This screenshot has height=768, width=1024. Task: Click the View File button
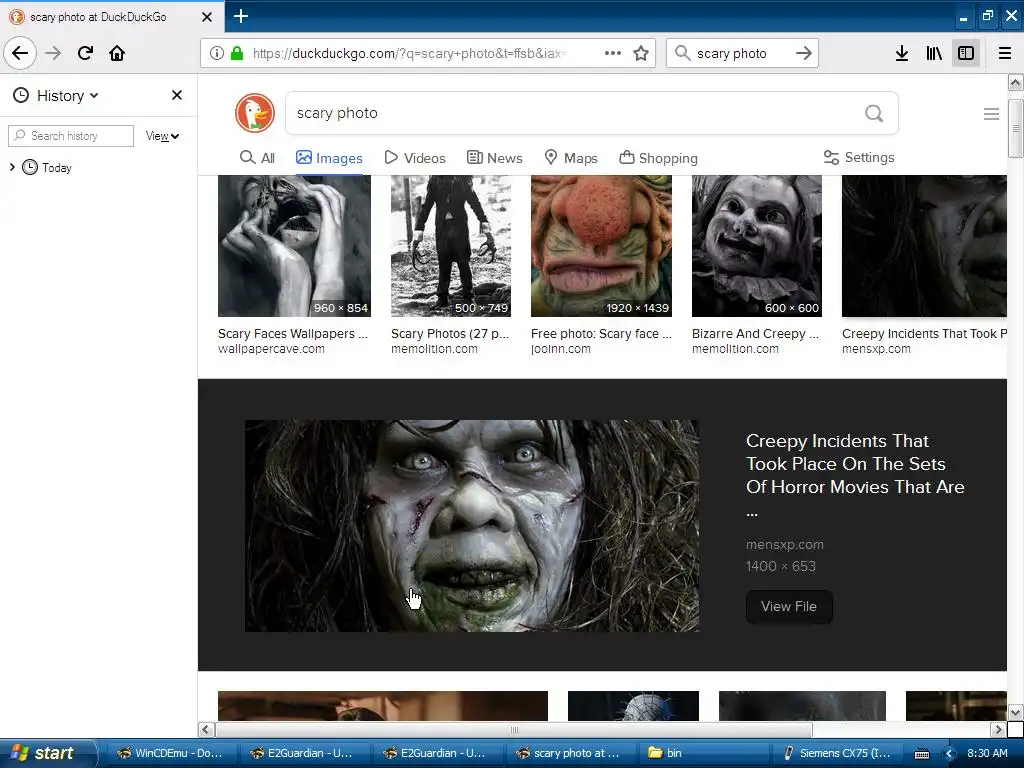pos(789,607)
